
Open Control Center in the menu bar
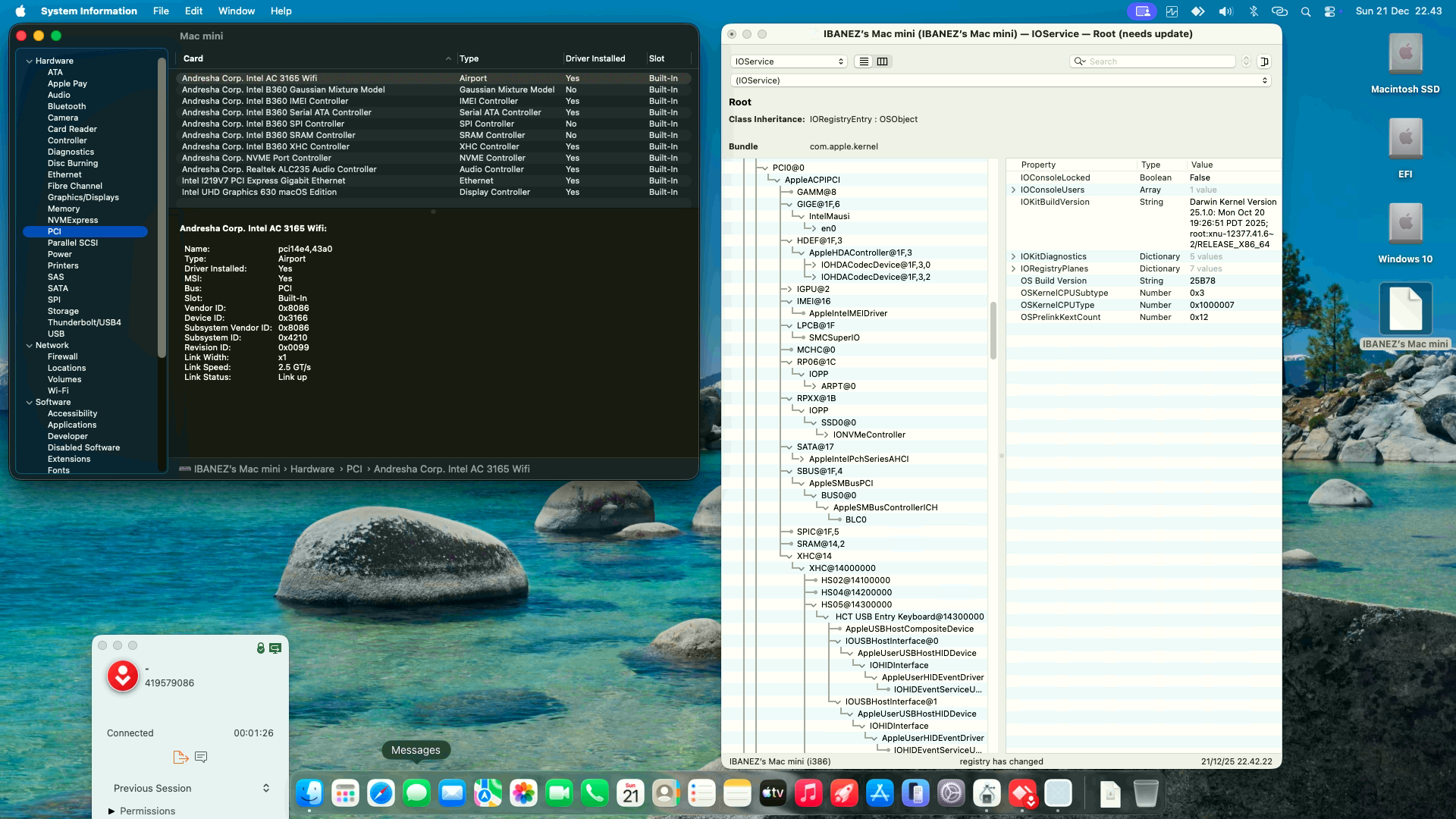(x=1329, y=11)
